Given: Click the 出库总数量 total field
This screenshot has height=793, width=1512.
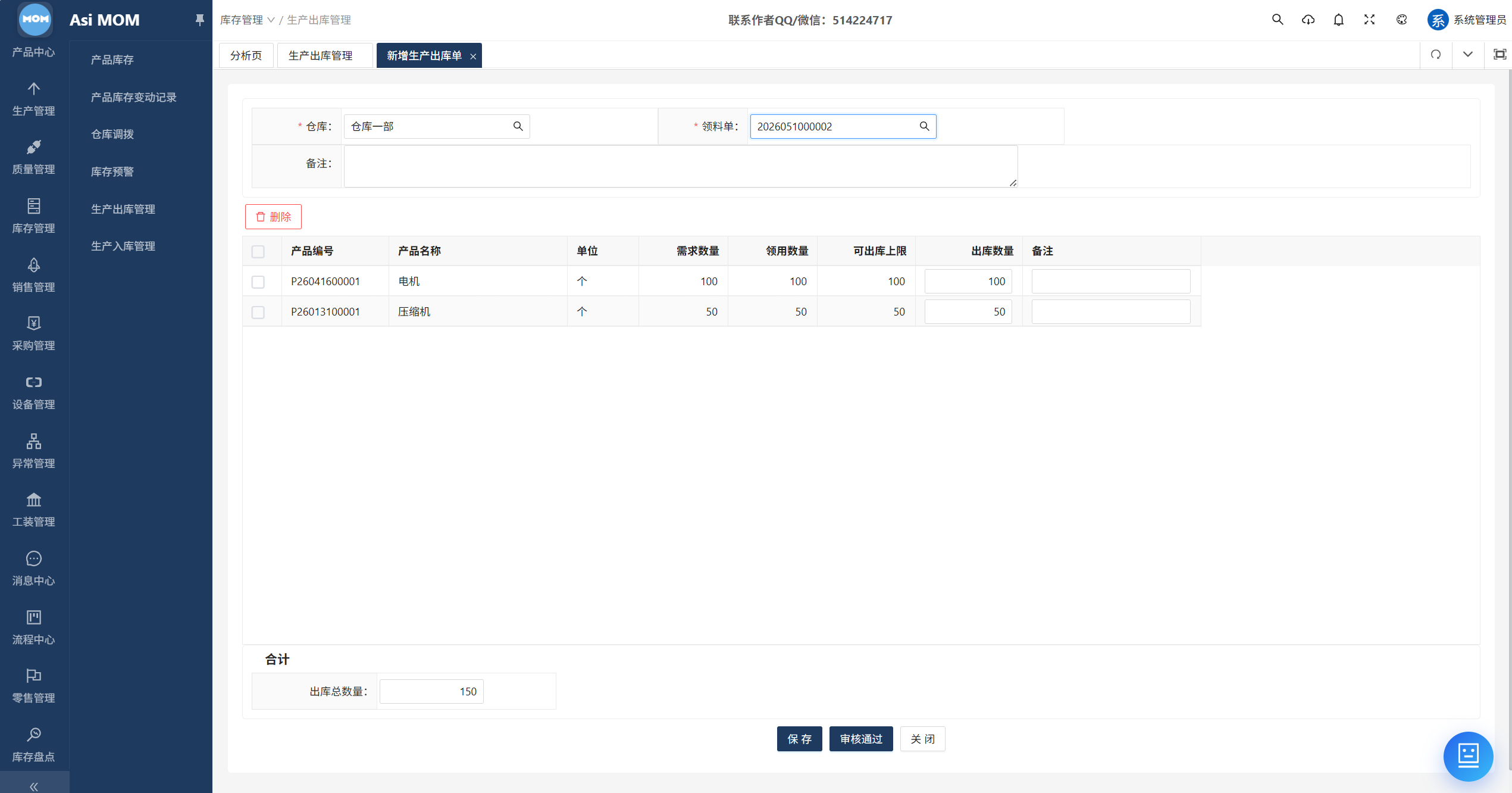Looking at the screenshot, I should [x=431, y=691].
